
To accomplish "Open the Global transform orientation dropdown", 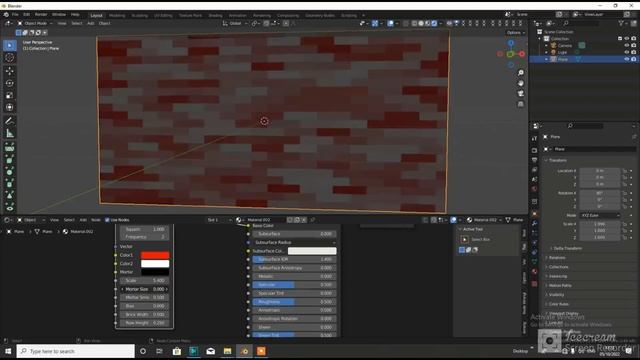I will click(x=236, y=23).
